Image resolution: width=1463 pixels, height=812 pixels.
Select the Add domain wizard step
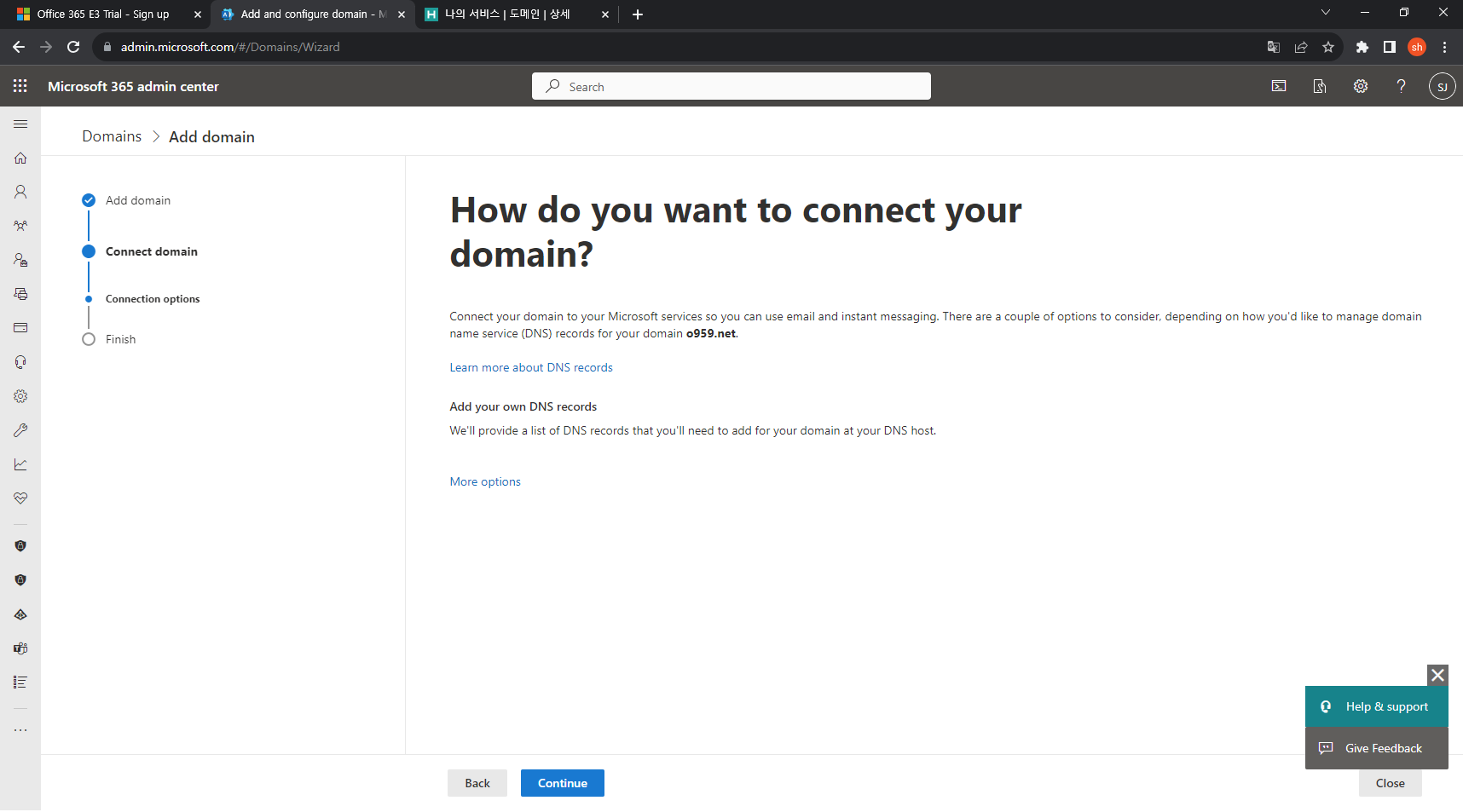pos(126,200)
